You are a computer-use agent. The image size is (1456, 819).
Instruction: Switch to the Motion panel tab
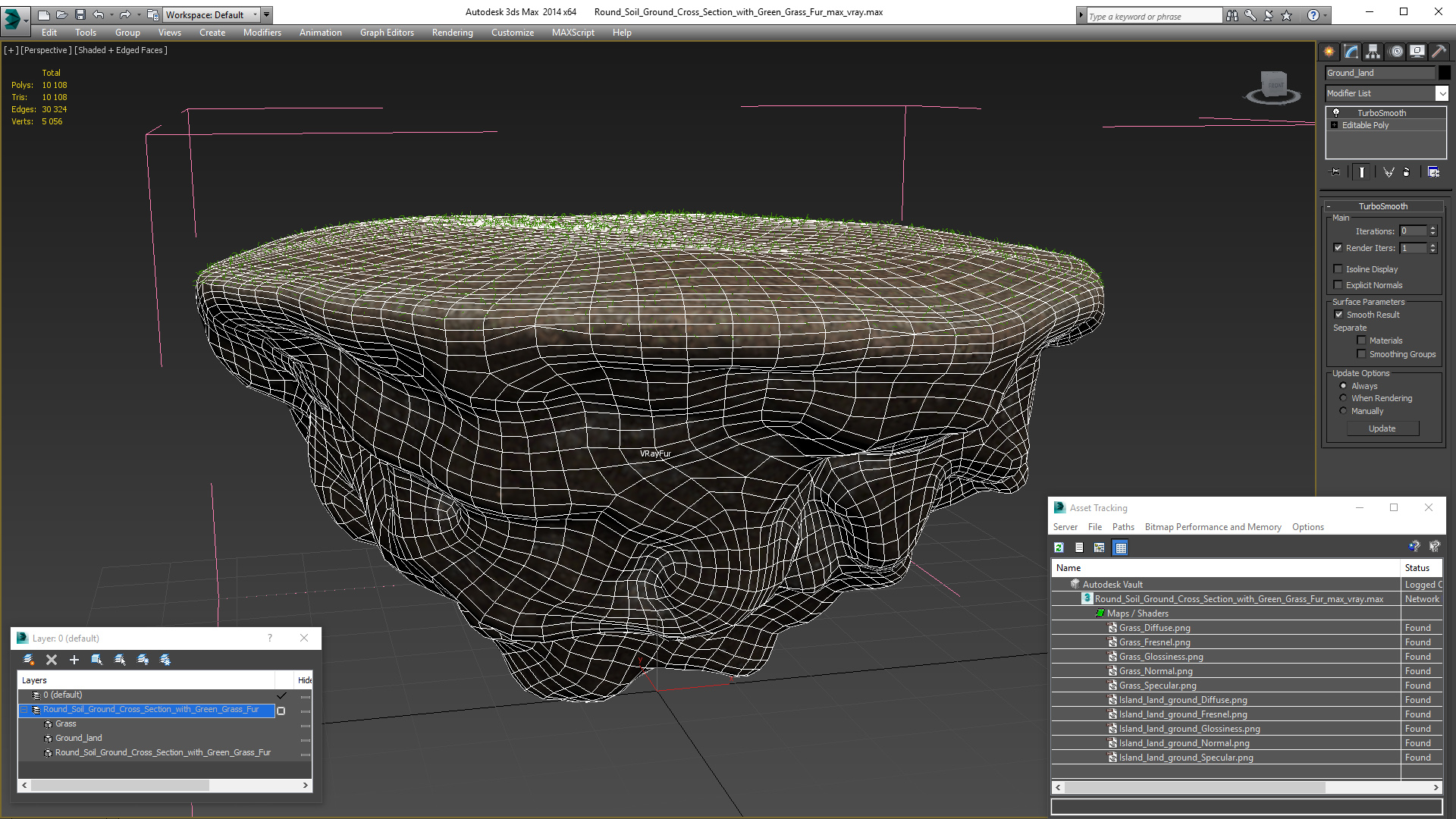[x=1396, y=52]
